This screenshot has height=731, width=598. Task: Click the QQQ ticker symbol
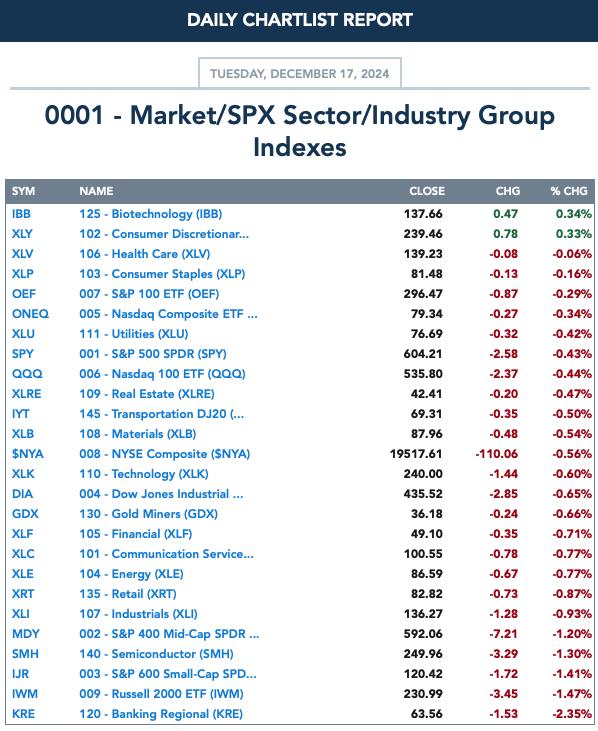(27, 374)
